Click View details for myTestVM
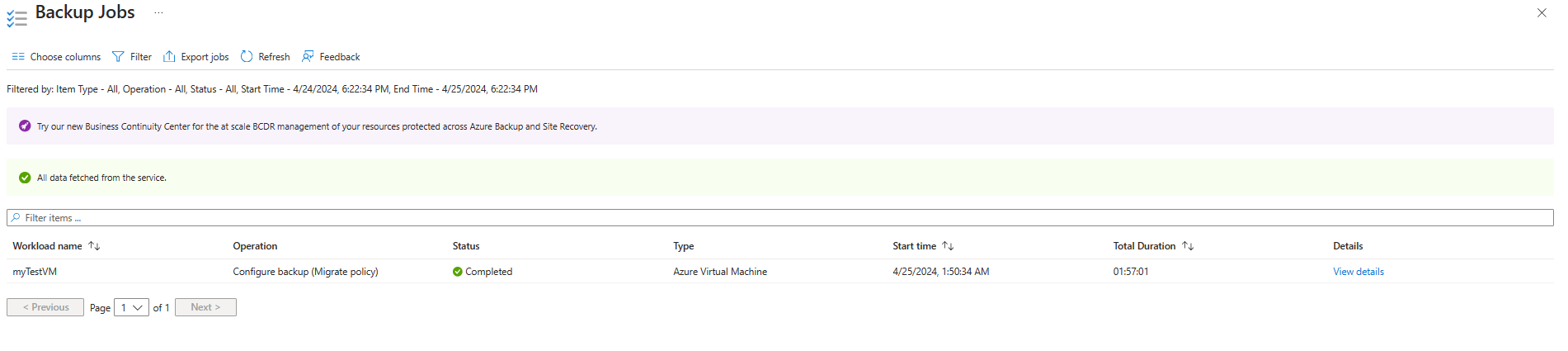Image resolution: width=1568 pixels, height=351 pixels. click(x=1358, y=272)
